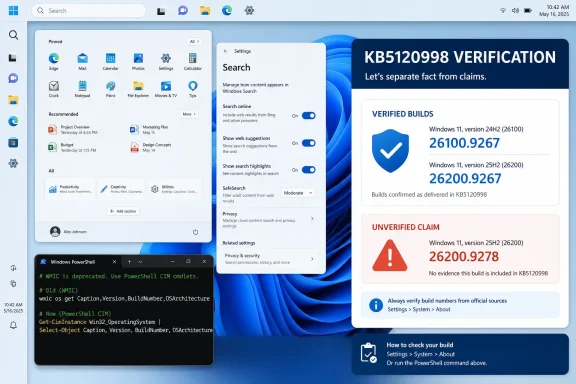576x384 pixels.
Task: Open the PowerShell new tab dropdown arrow
Action: click(x=140, y=262)
